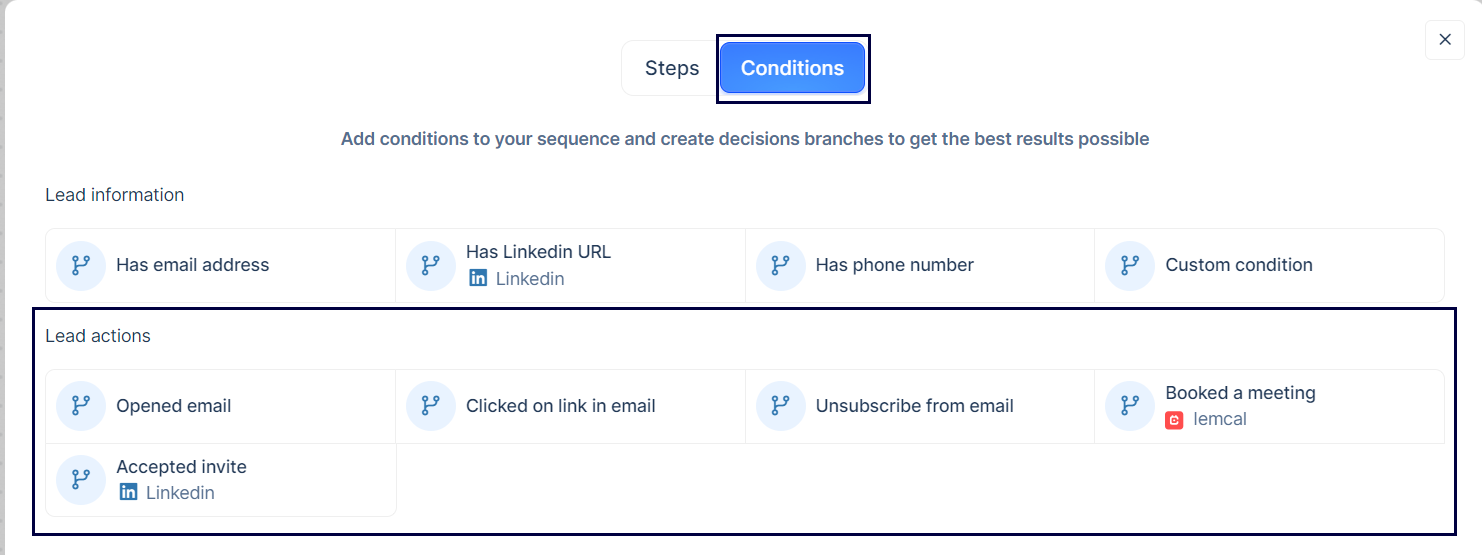Click the branch icon beside Has phone number
Viewport: 1482px width, 555px height.
(x=781, y=265)
